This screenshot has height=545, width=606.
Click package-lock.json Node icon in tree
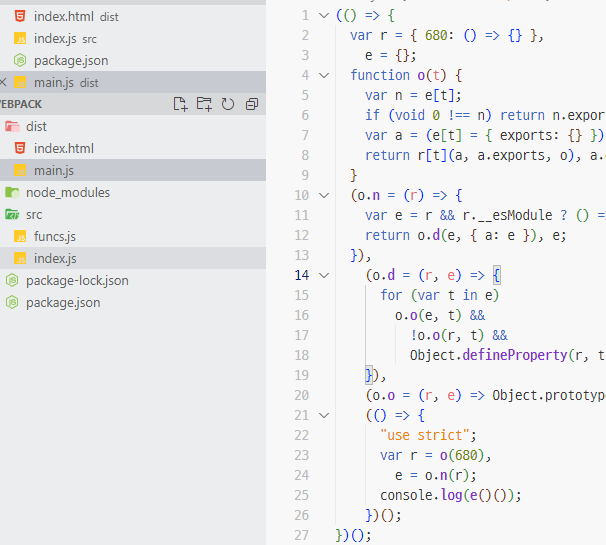click(x=12, y=280)
